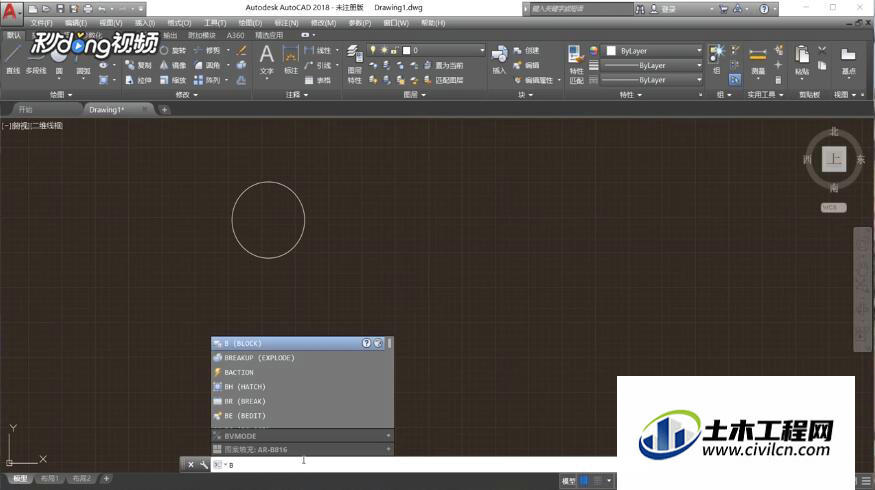Open the ByLayer linetype dropdown
This screenshot has height=490, width=875.
click(651, 80)
